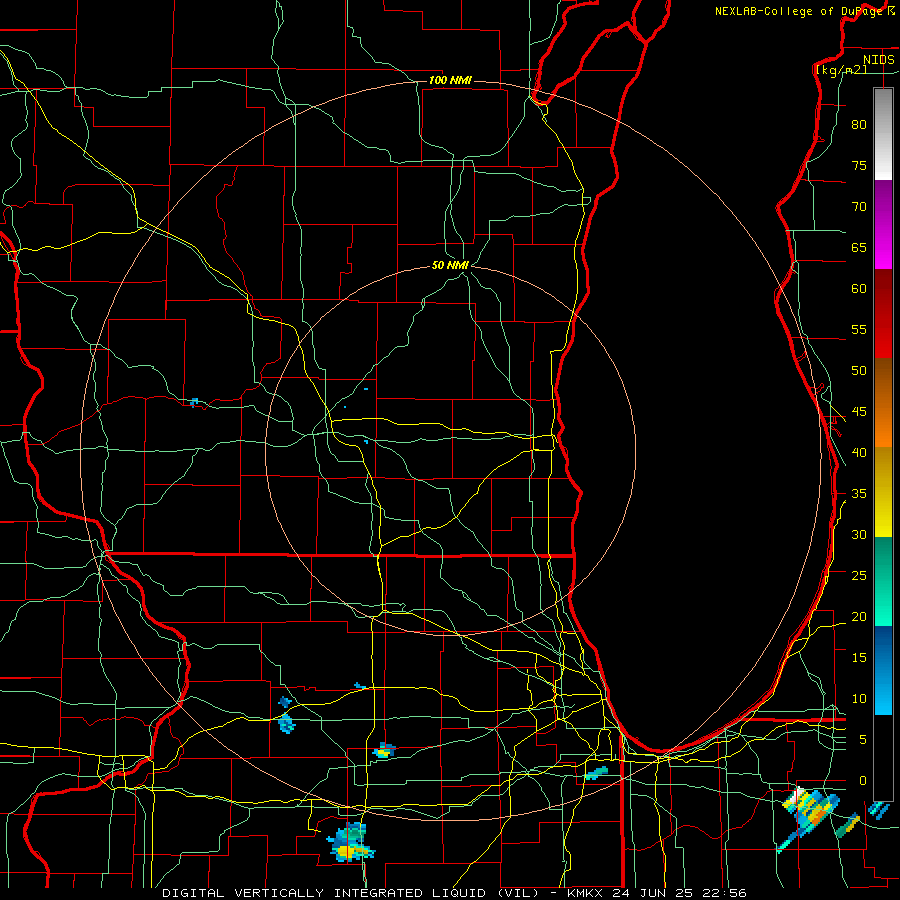Image resolution: width=900 pixels, height=900 pixels.
Task: Click the 5 value on the color scale
Action: 863,740
